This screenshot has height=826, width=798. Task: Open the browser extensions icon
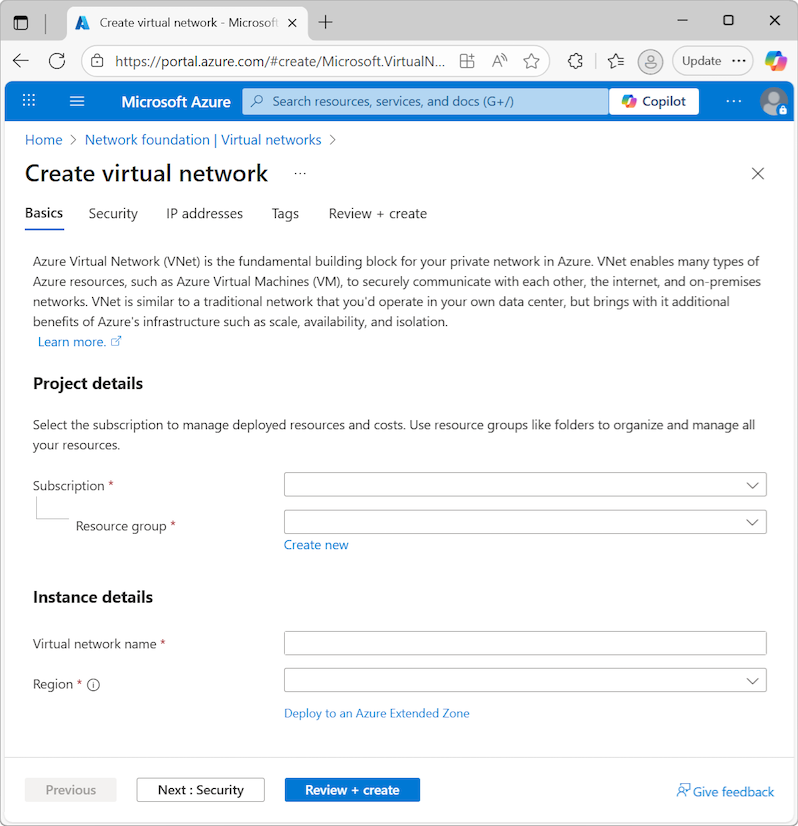pyautogui.click(x=575, y=61)
